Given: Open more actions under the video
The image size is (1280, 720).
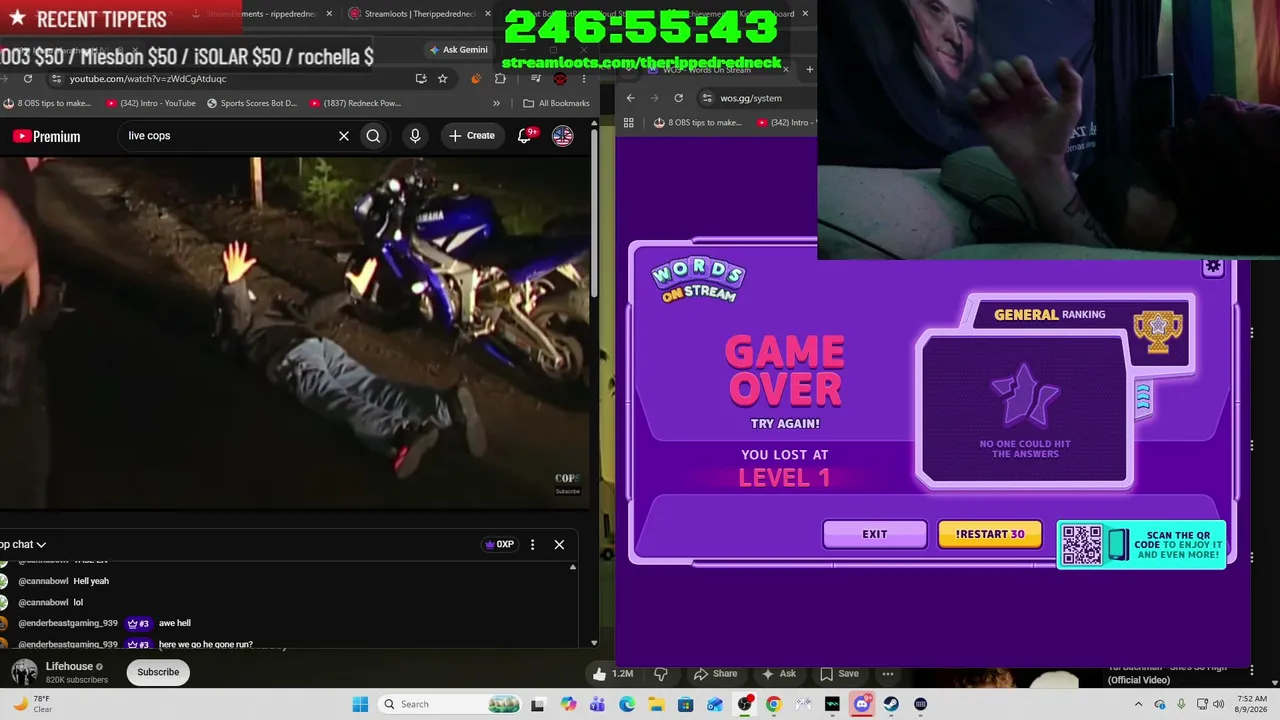Looking at the screenshot, I should [888, 673].
